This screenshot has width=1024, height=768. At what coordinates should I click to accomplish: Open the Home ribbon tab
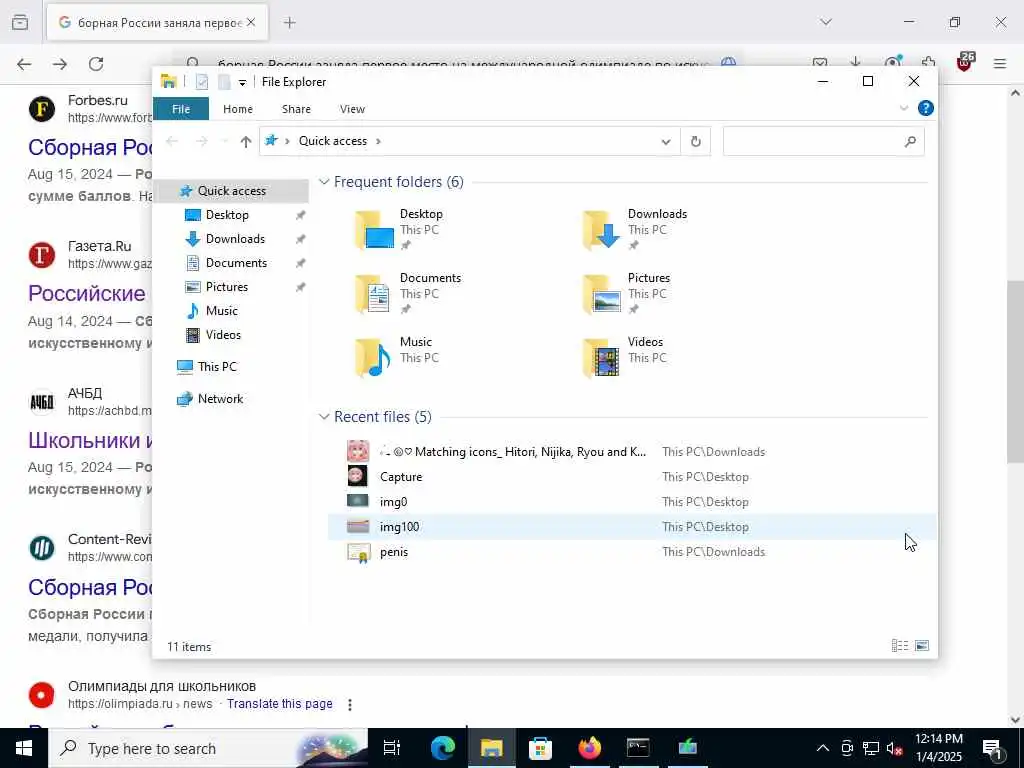238,109
